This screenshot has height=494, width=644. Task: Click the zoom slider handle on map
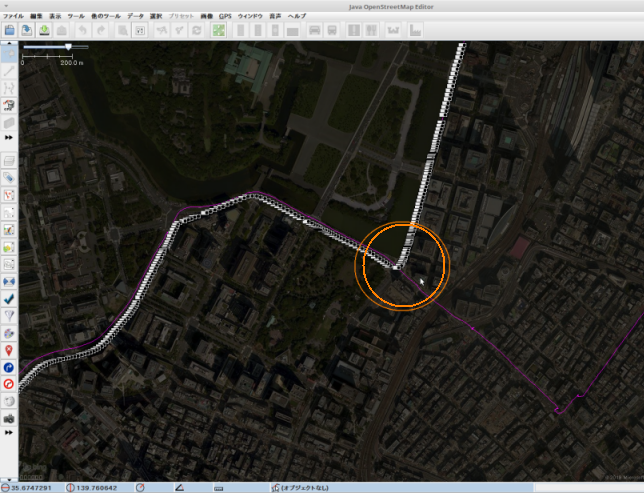68,47
